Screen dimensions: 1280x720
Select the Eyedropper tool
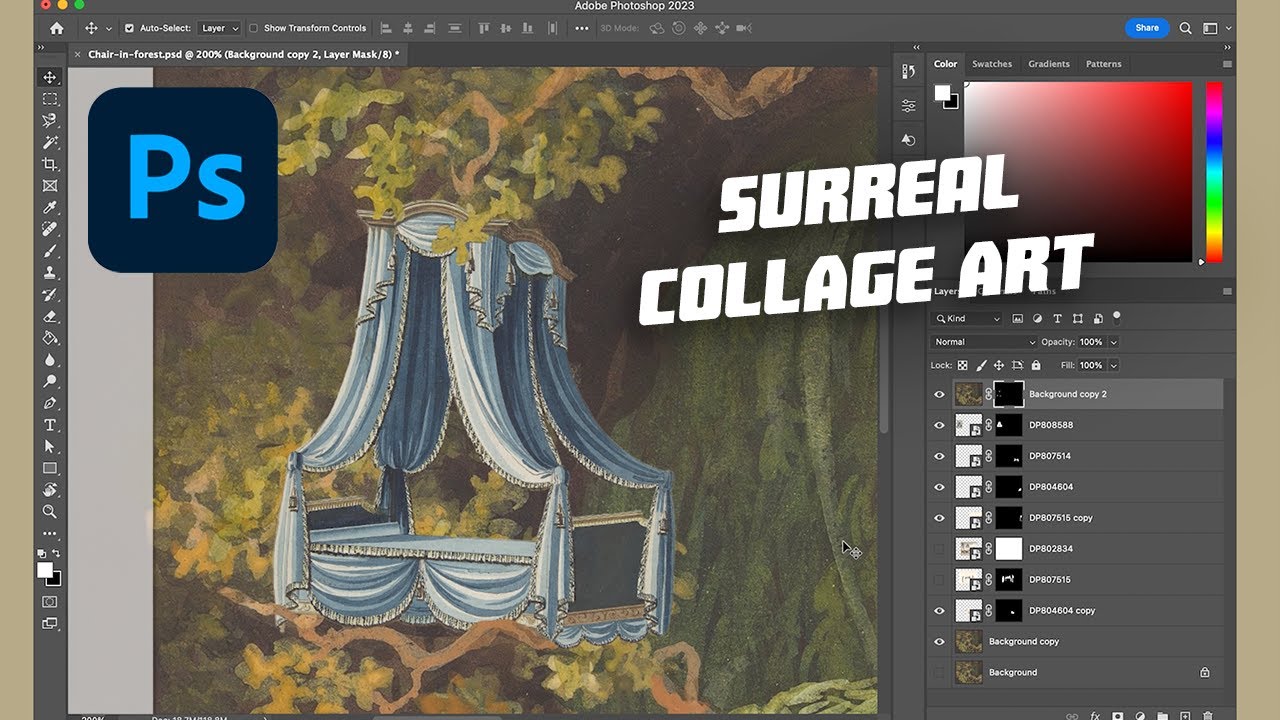(50, 208)
